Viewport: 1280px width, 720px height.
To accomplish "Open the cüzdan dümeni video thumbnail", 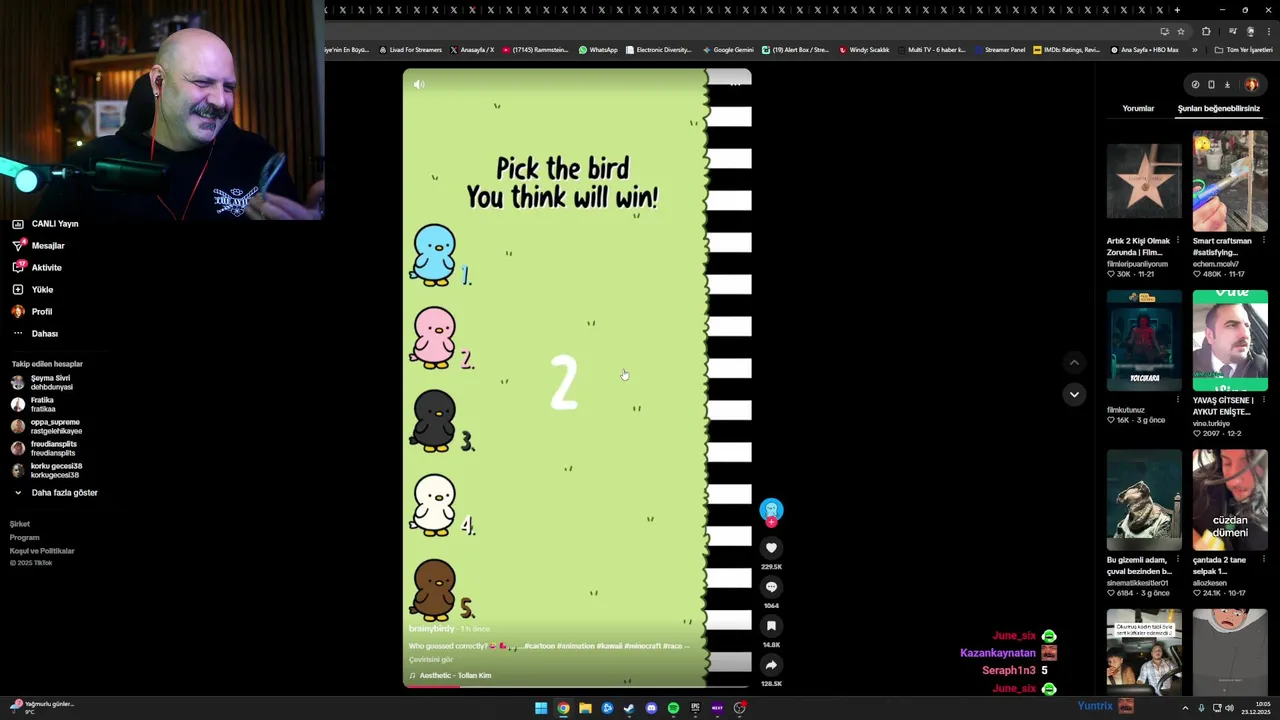I will [1230, 500].
